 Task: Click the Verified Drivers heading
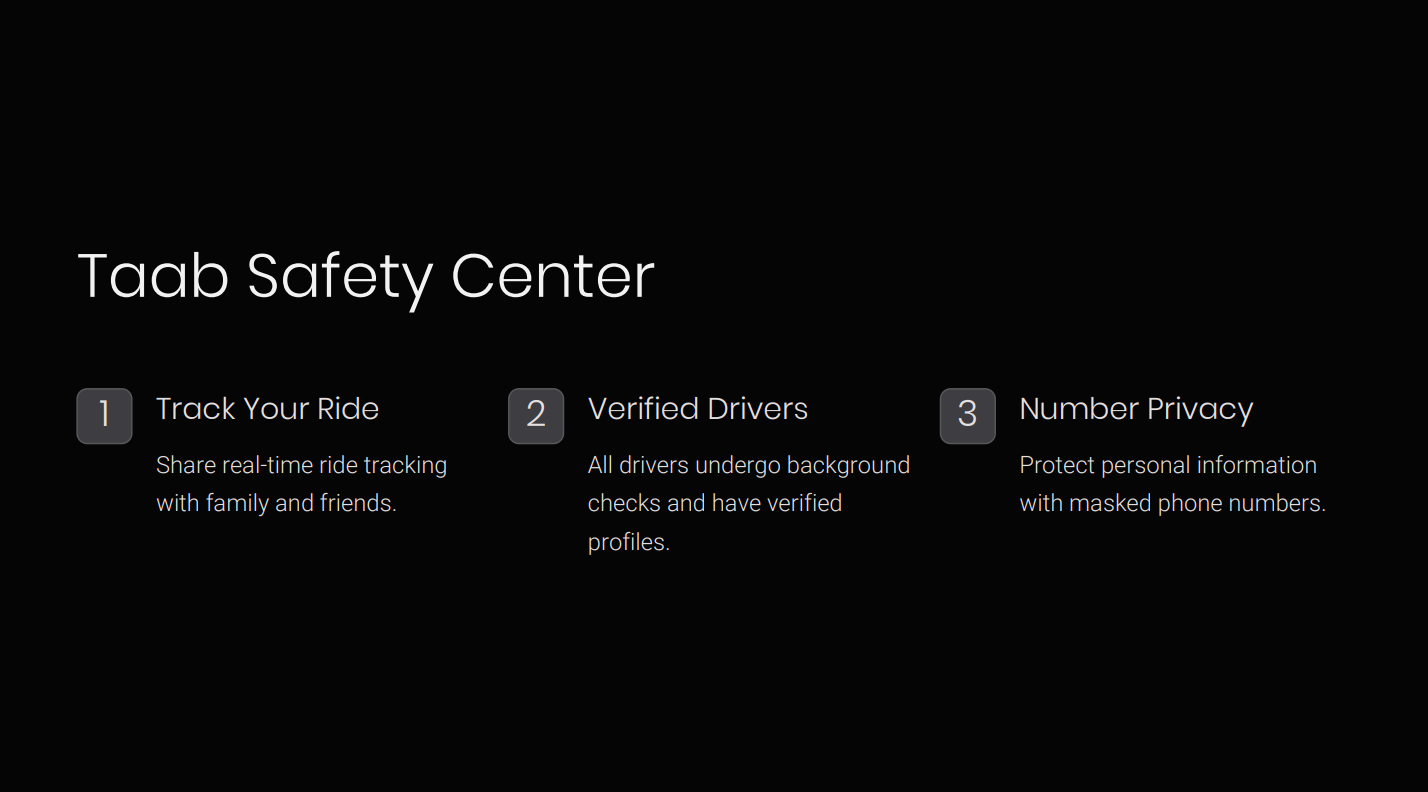click(x=698, y=409)
